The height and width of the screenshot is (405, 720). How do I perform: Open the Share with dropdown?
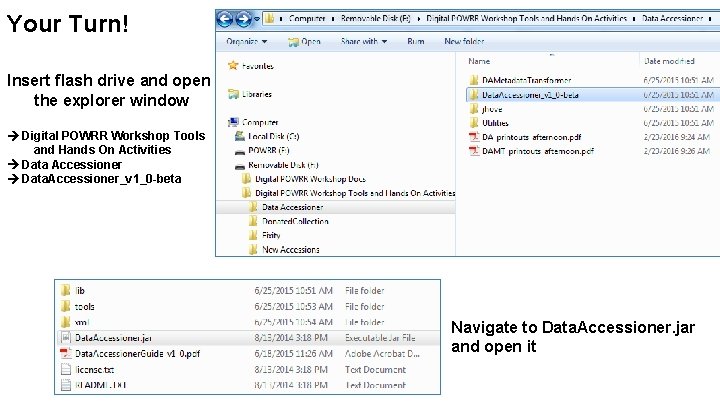click(x=364, y=41)
